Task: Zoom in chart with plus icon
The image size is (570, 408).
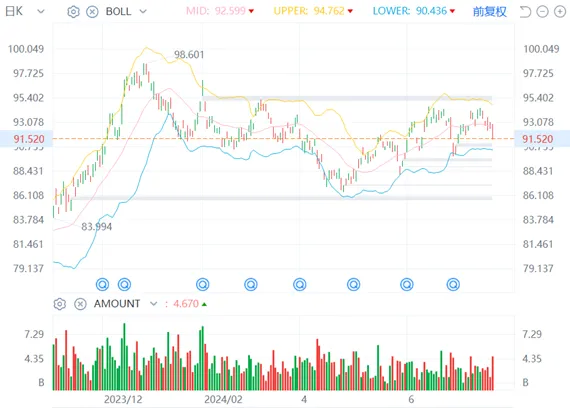Action: click(x=559, y=12)
